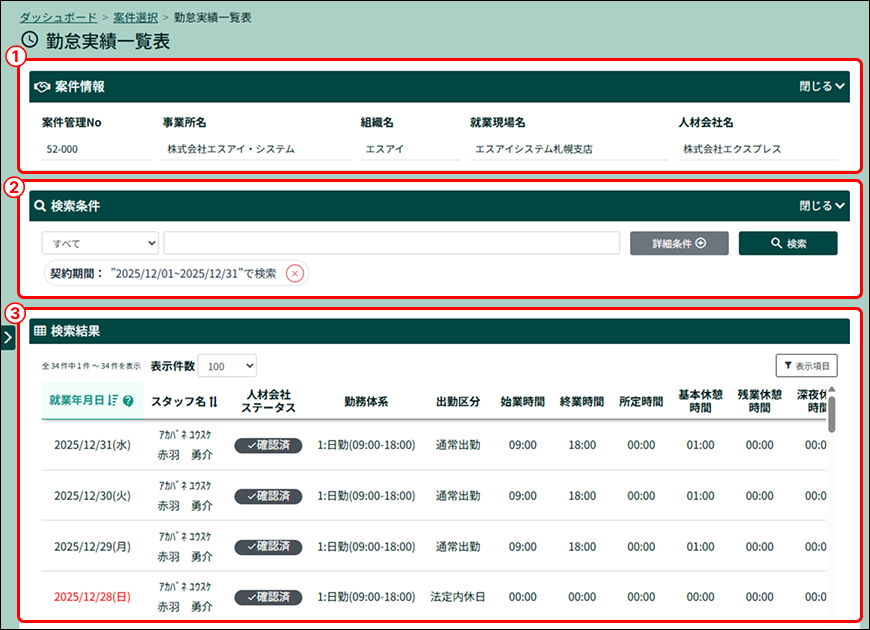Image resolution: width=870 pixels, height=630 pixels.
Task: Click the 確認済 badge for 2025/12/30 row
Action: (269, 496)
